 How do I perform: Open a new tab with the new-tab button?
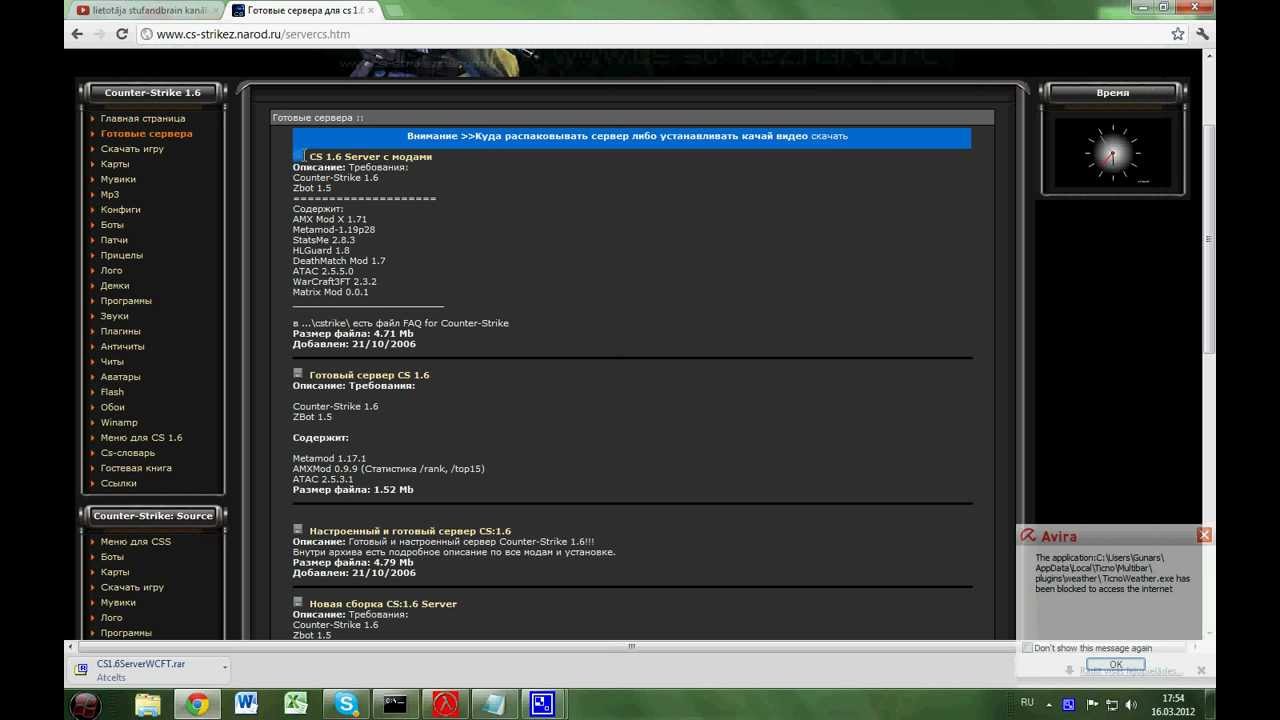click(x=394, y=10)
